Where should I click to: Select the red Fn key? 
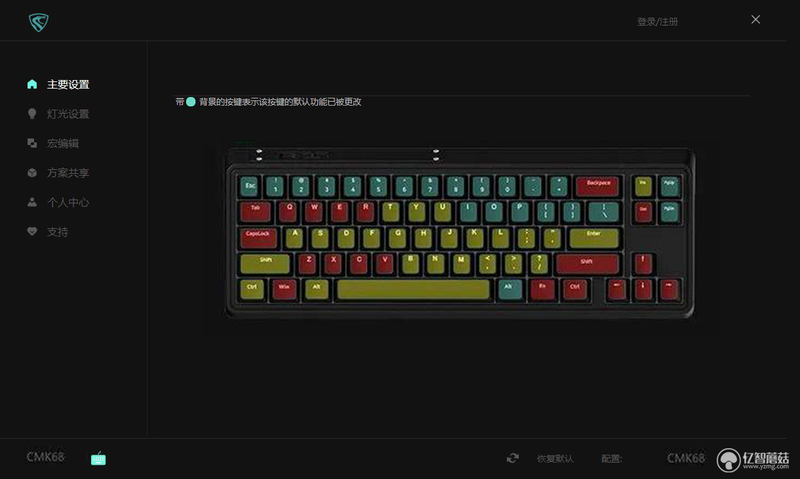coord(543,289)
